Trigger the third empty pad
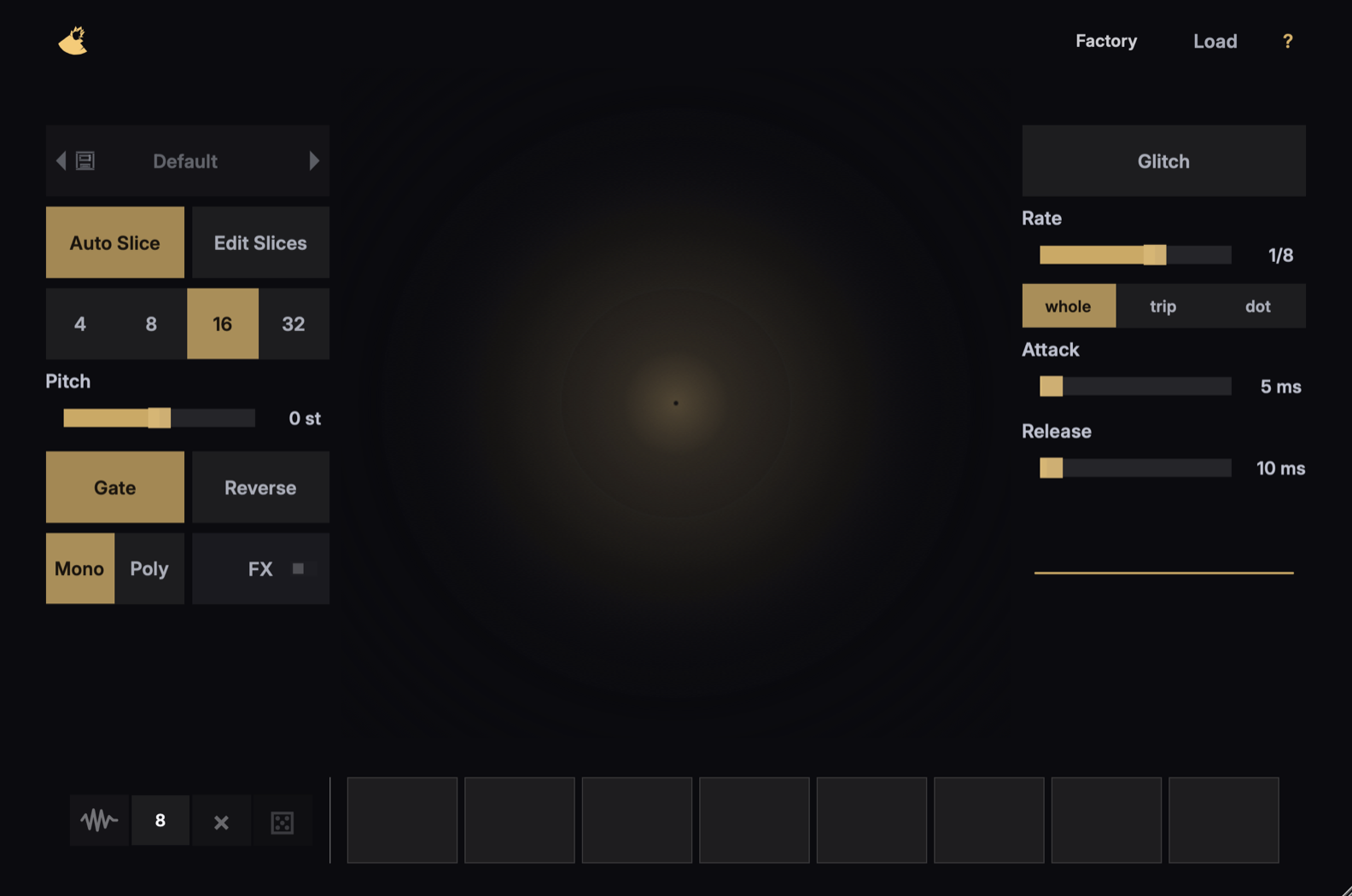The width and height of the screenshot is (1352, 896). click(x=637, y=820)
